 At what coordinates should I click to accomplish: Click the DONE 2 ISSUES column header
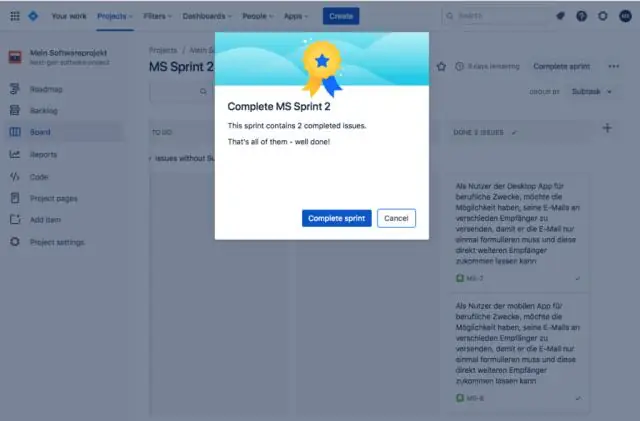pos(478,132)
